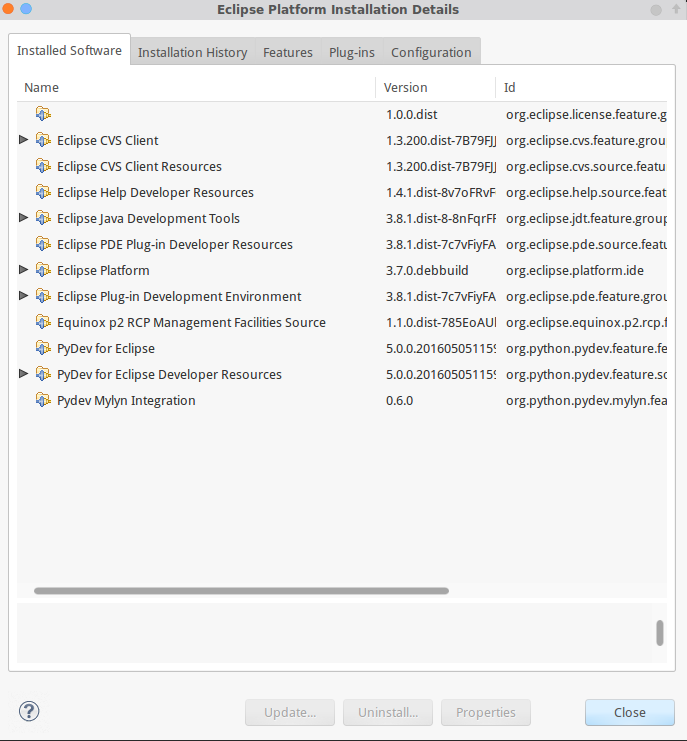
Task: Click the id starting org.eclipse.jdt.feature
Action: [x=586, y=218]
